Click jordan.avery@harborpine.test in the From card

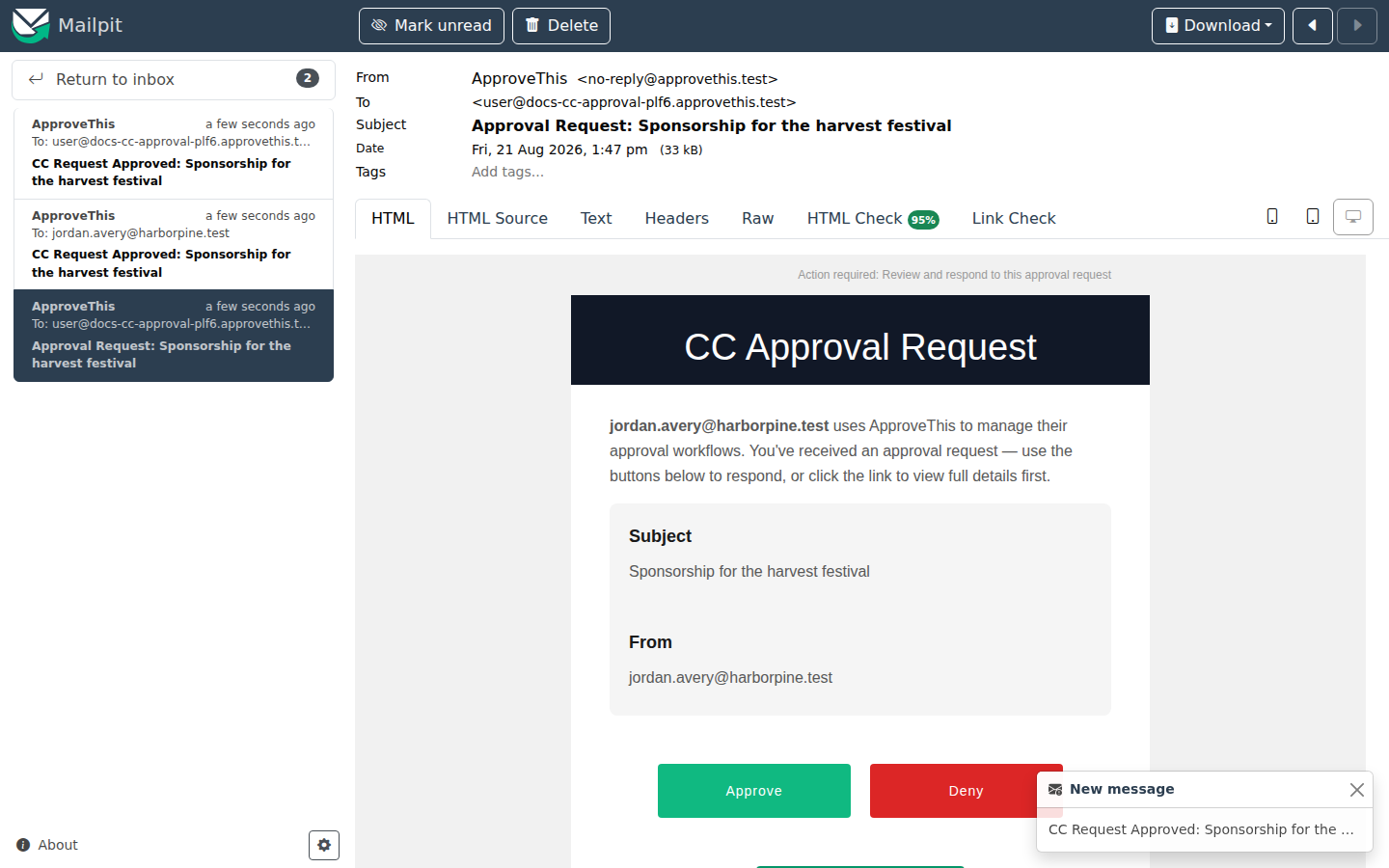click(730, 677)
